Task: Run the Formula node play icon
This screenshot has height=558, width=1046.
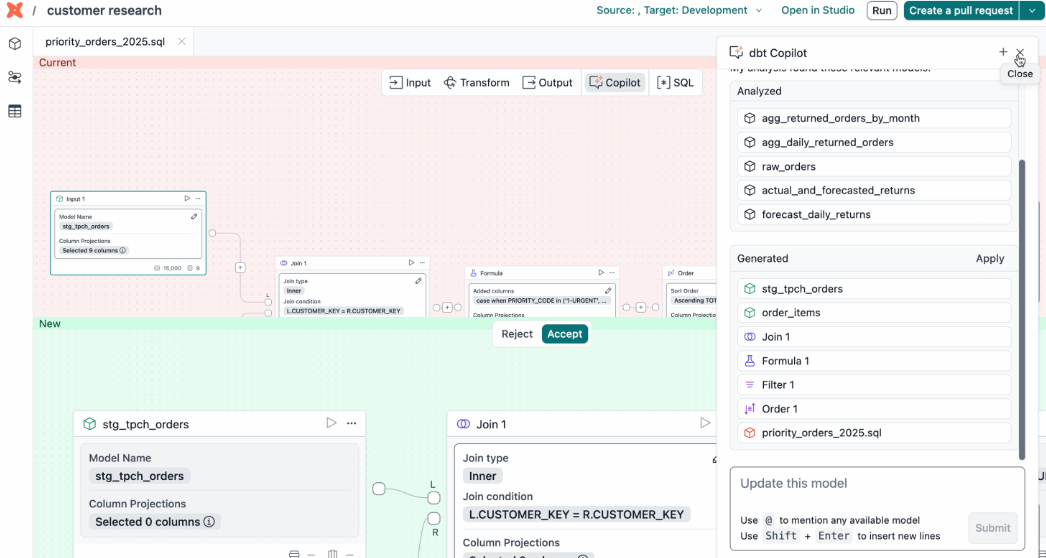Action: tap(601, 272)
